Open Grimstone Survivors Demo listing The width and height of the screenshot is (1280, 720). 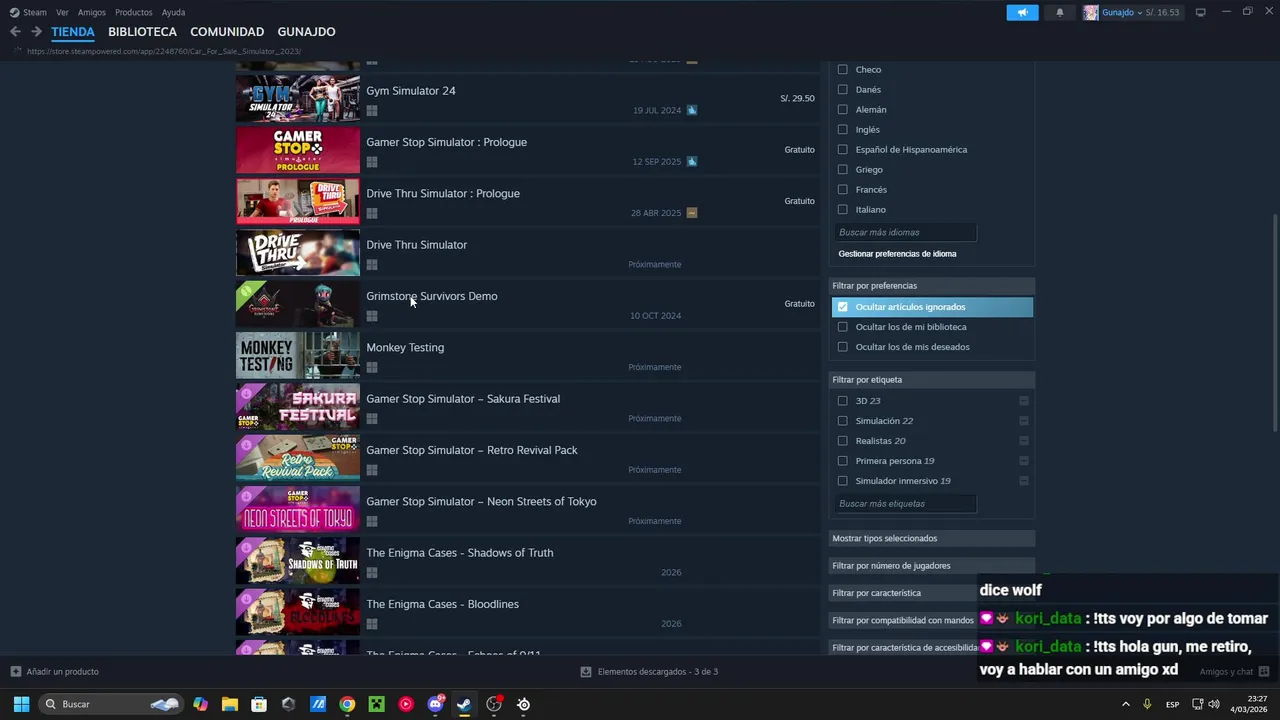coord(528,304)
